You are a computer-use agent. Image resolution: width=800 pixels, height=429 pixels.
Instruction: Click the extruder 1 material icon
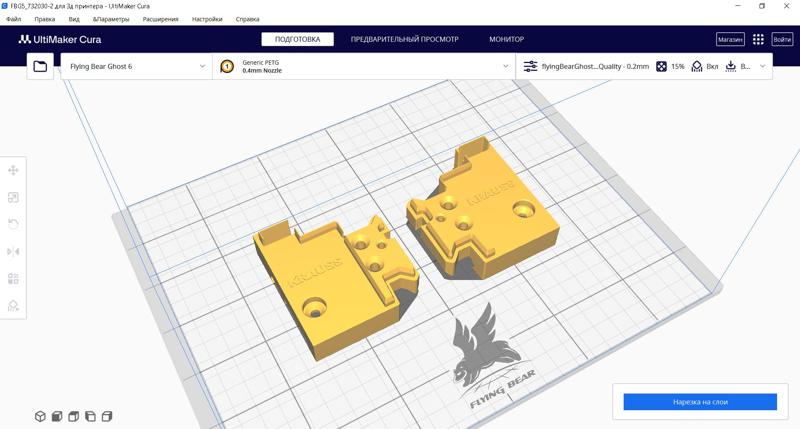point(227,66)
